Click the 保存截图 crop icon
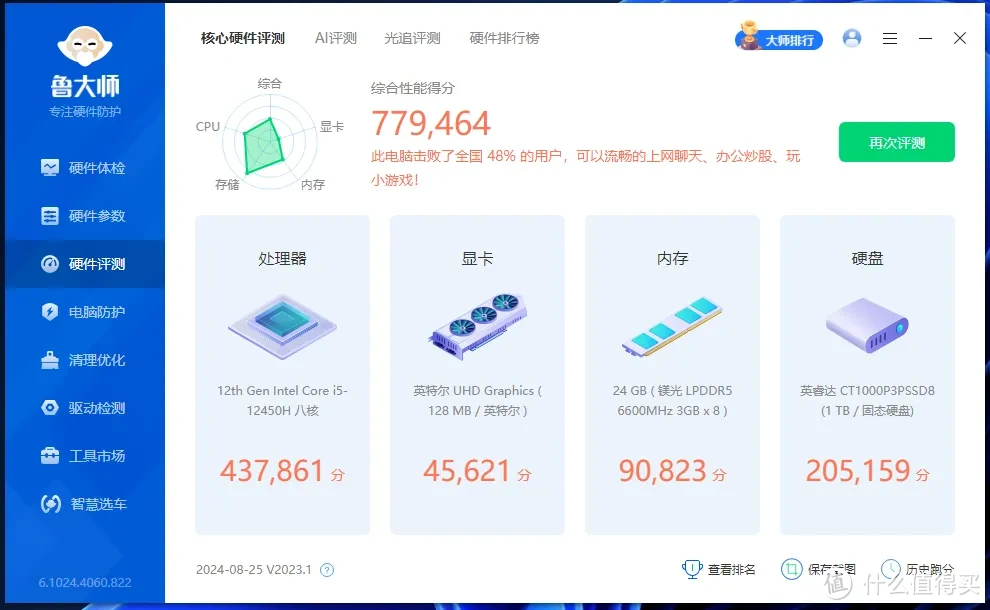The width and height of the screenshot is (990, 610). (791, 569)
